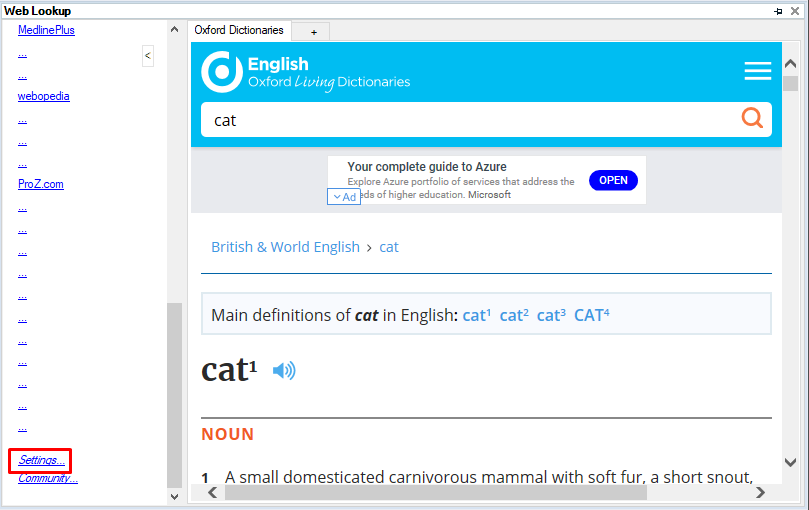809x510 pixels.
Task: Open the Oxford dictionary hamburger menu
Action: pos(757,71)
